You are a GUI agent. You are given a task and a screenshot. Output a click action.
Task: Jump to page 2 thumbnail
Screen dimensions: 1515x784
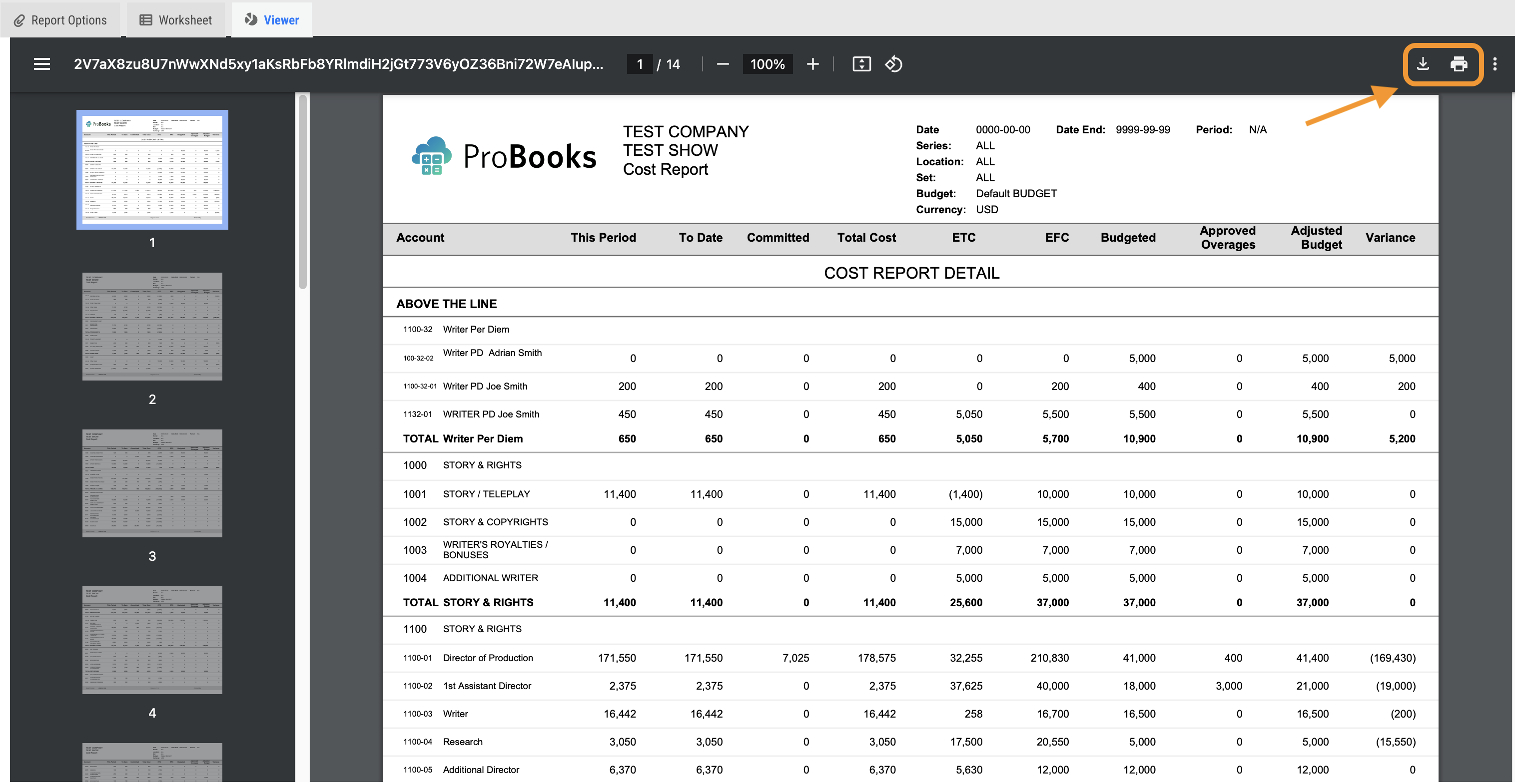point(152,326)
